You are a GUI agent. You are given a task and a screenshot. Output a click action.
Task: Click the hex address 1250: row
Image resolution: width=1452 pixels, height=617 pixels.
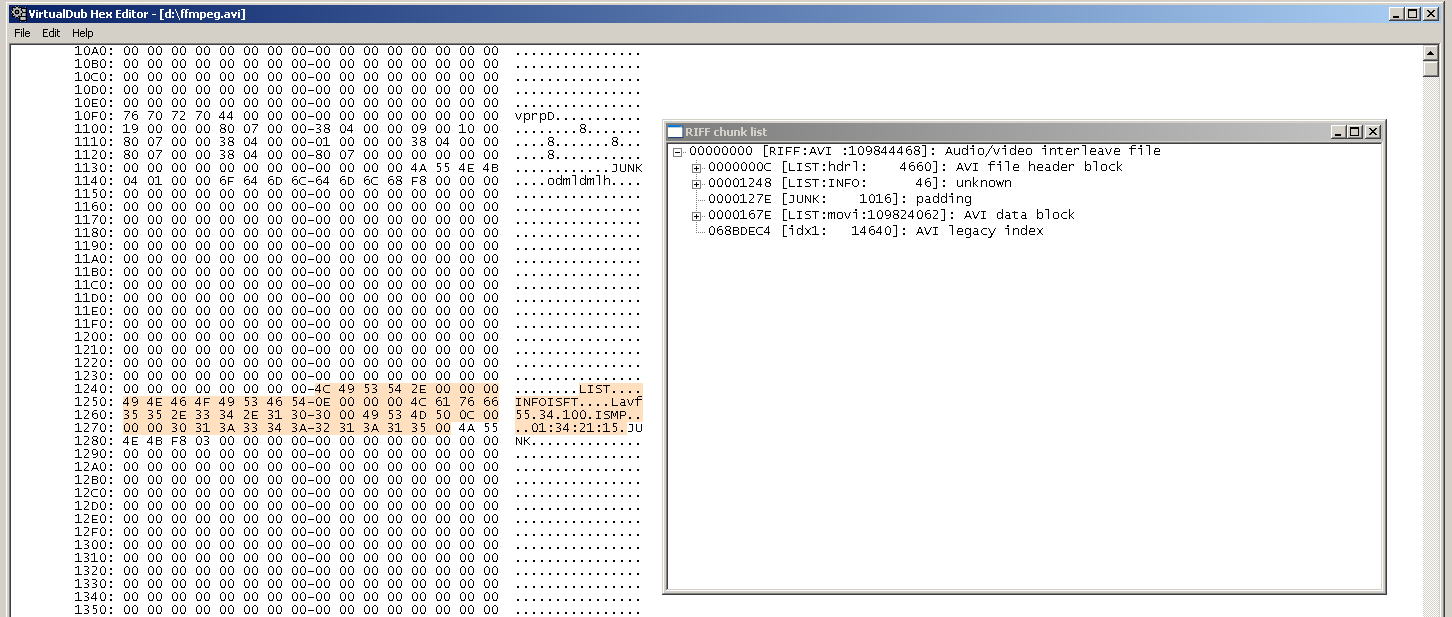[357, 402]
